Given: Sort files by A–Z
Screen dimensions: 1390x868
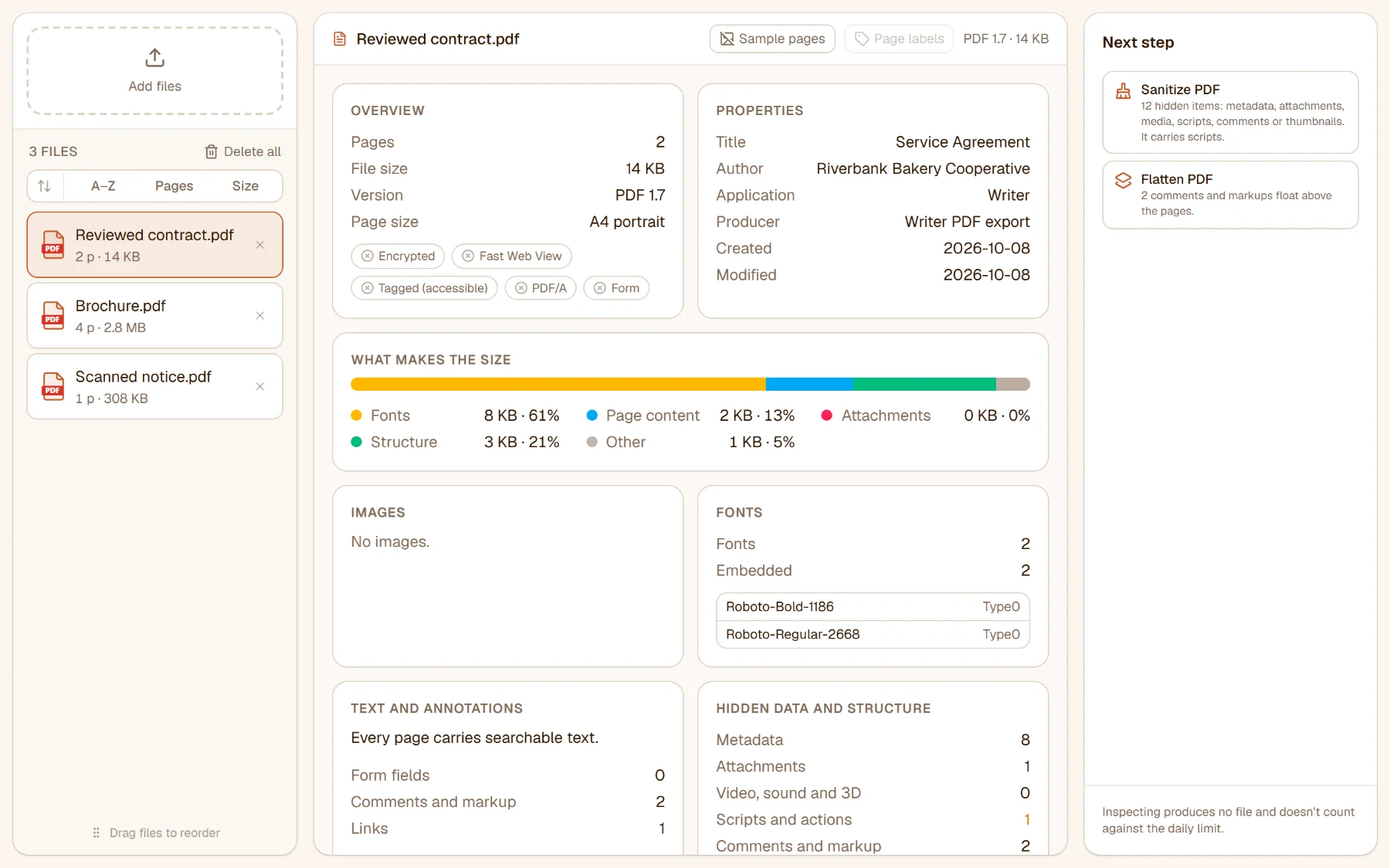Looking at the screenshot, I should 103,186.
